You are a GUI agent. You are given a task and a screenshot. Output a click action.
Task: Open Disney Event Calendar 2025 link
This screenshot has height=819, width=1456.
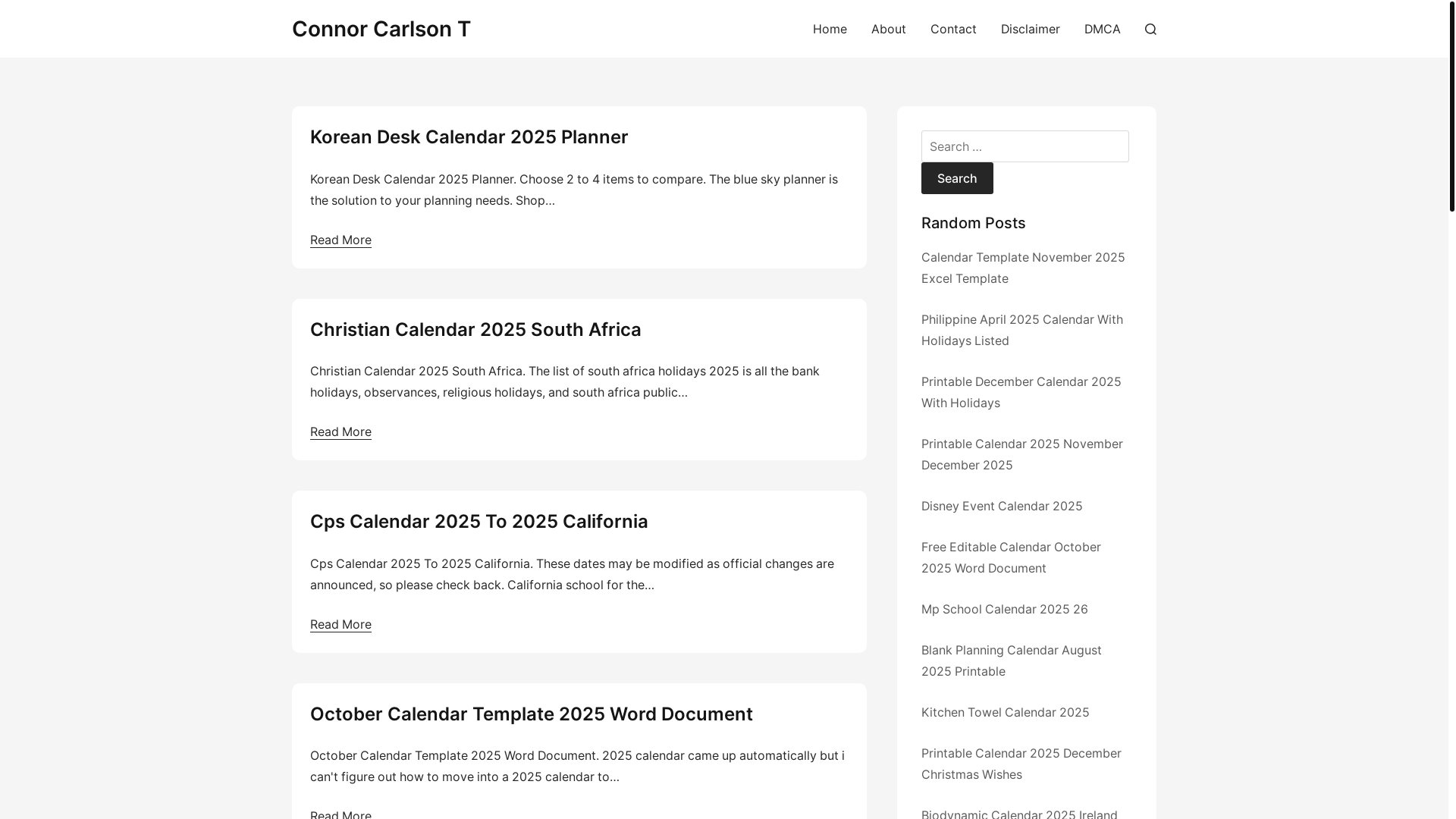coord(1002,506)
